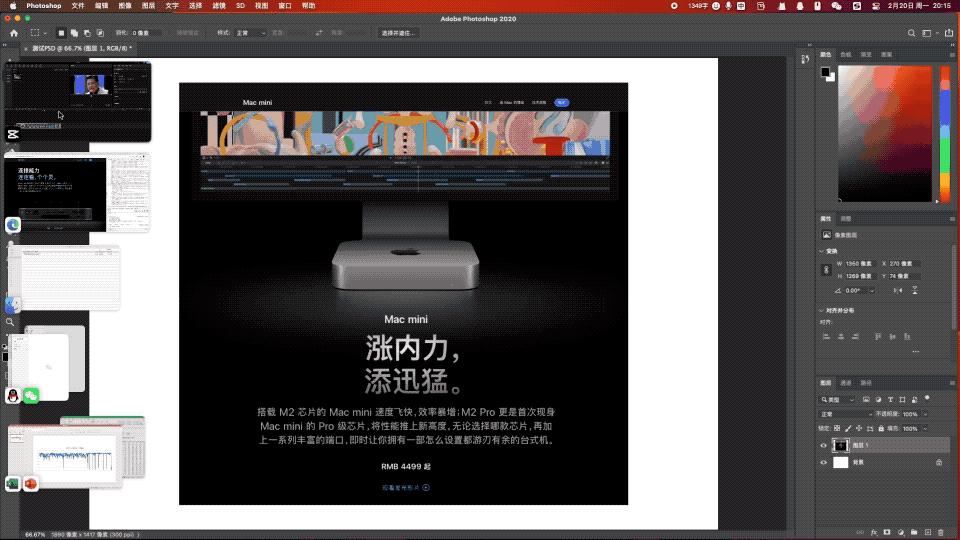Open the Photoshop application menu

(43, 6)
